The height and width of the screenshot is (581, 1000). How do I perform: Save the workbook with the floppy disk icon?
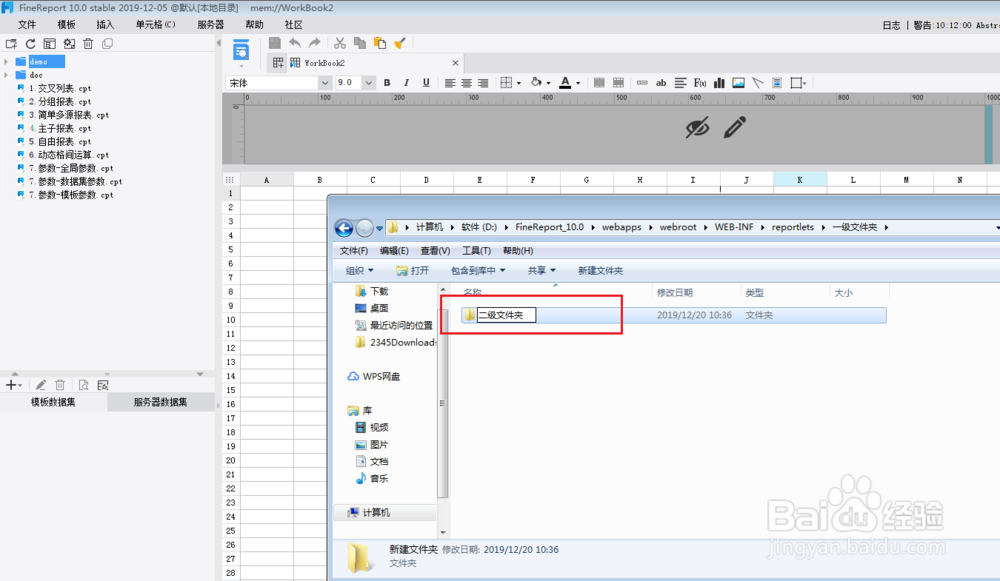point(275,43)
